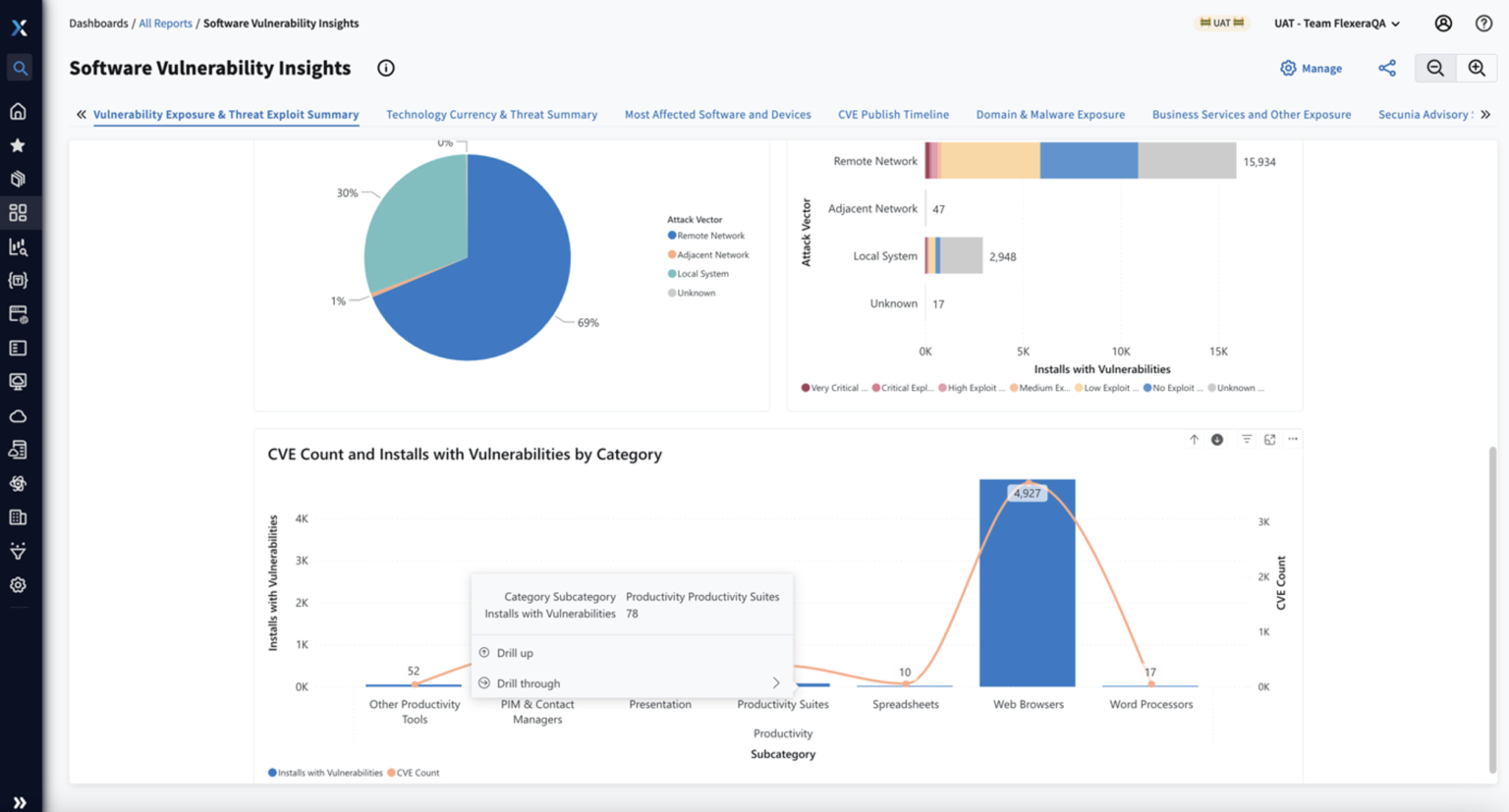The height and width of the screenshot is (812, 1509).
Task: Navigate to All Reports breadcrumb link
Action: [x=165, y=23]
